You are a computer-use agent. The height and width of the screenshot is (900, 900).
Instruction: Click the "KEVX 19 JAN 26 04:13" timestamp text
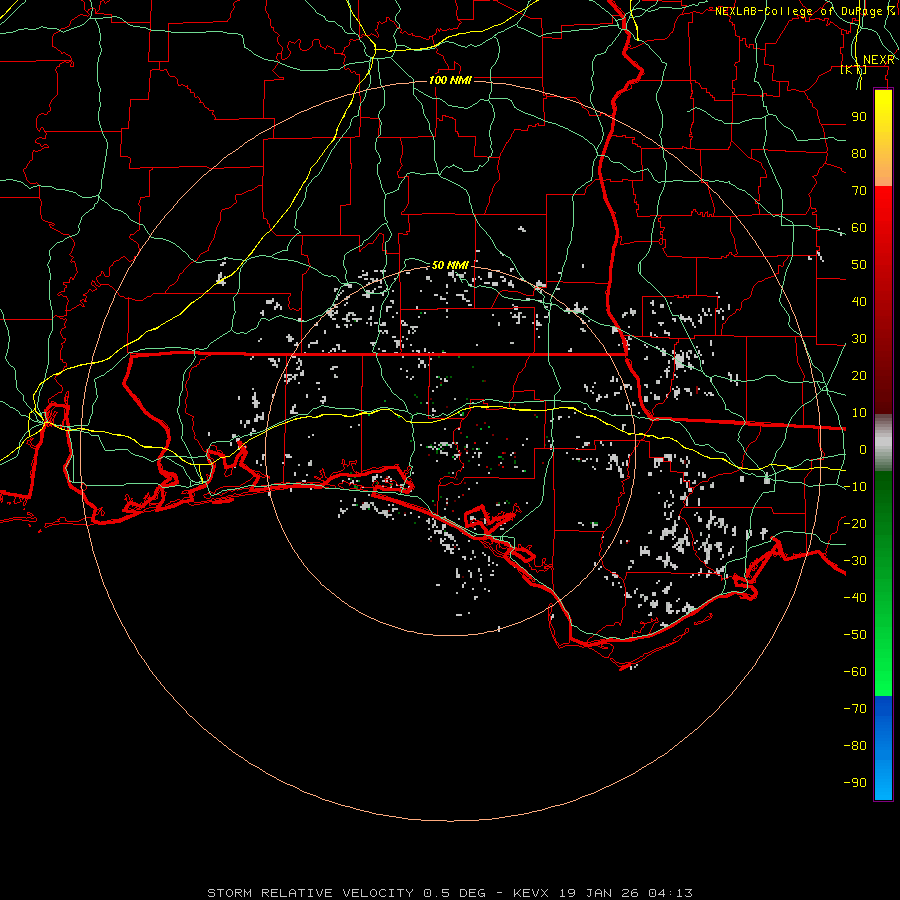pyautogui.click(x=603, y=893)
